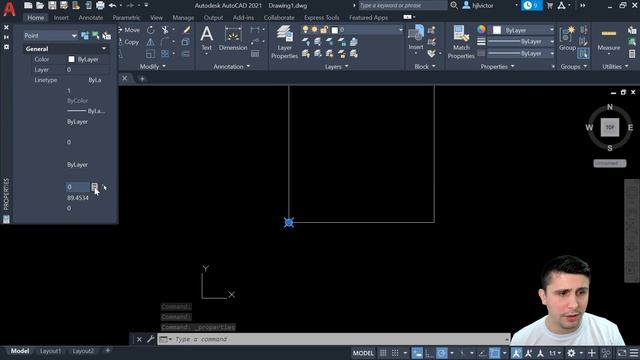
Task: Toggle annotation visibility in status bar
Action: coord(516,353)
